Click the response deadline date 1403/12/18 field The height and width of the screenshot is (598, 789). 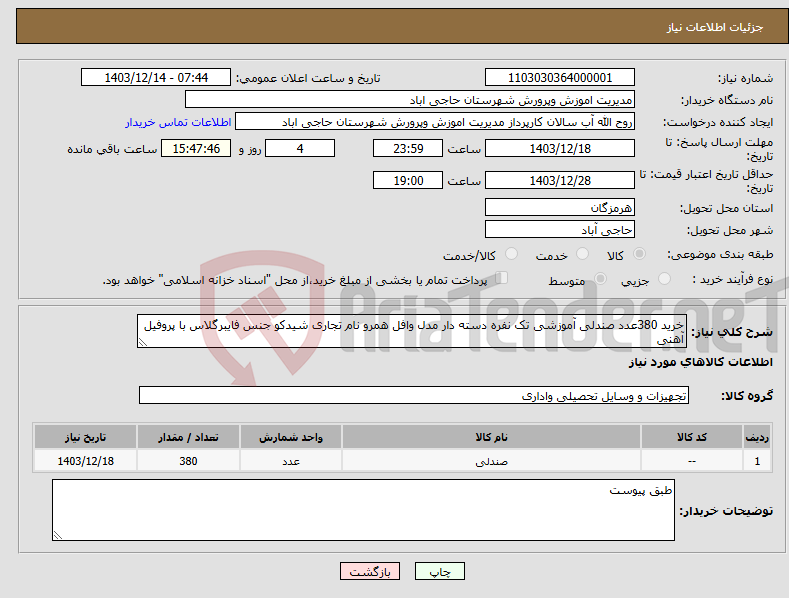(560, 148)
